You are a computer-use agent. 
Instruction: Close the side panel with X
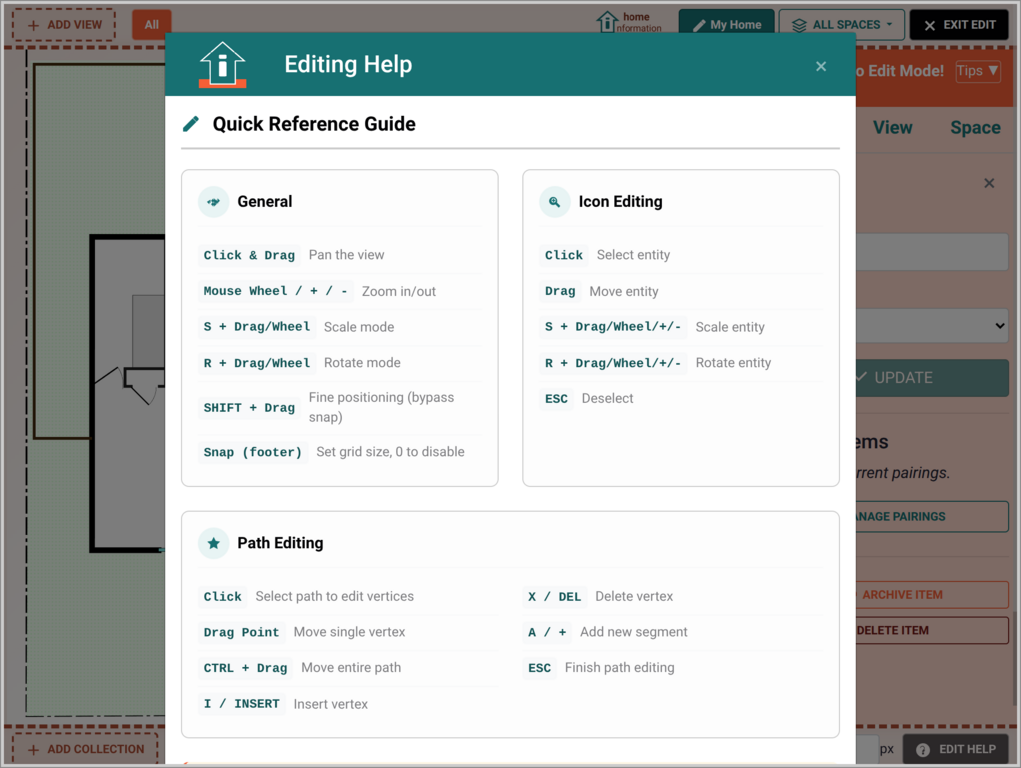point(989,183)
